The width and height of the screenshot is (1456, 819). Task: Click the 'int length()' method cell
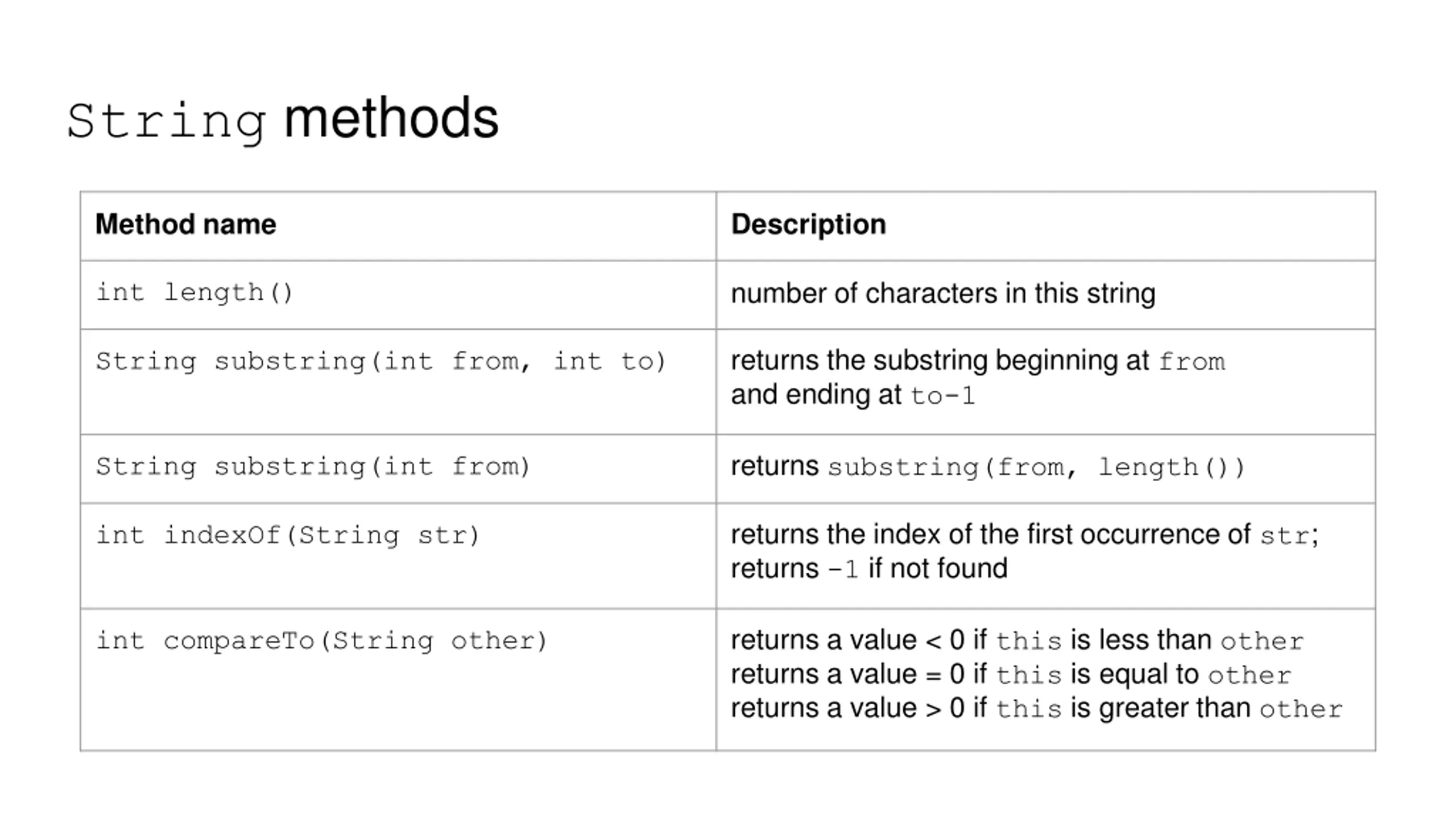pos(398,295)
